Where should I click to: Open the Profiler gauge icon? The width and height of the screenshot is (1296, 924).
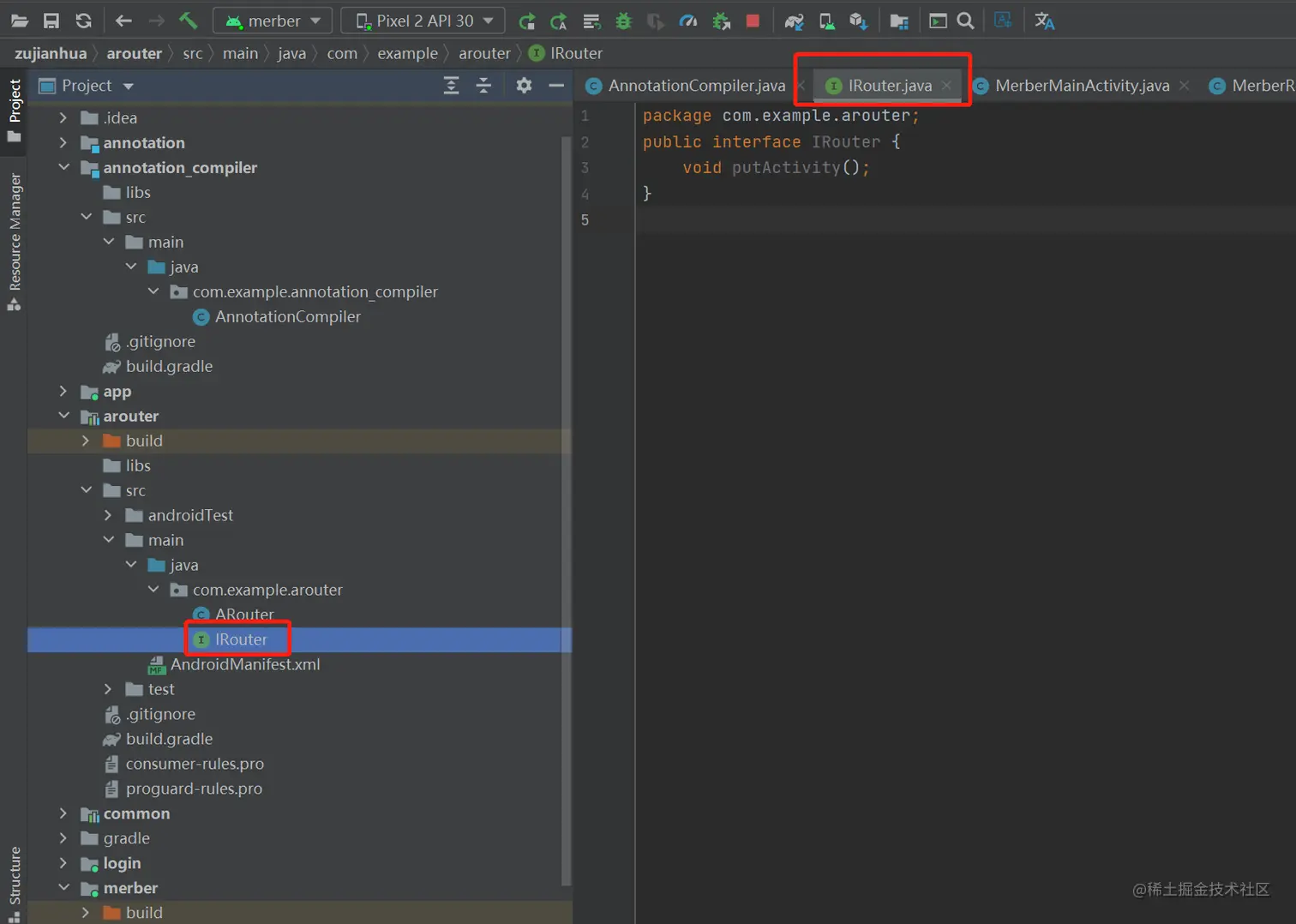tap(687, 21)
